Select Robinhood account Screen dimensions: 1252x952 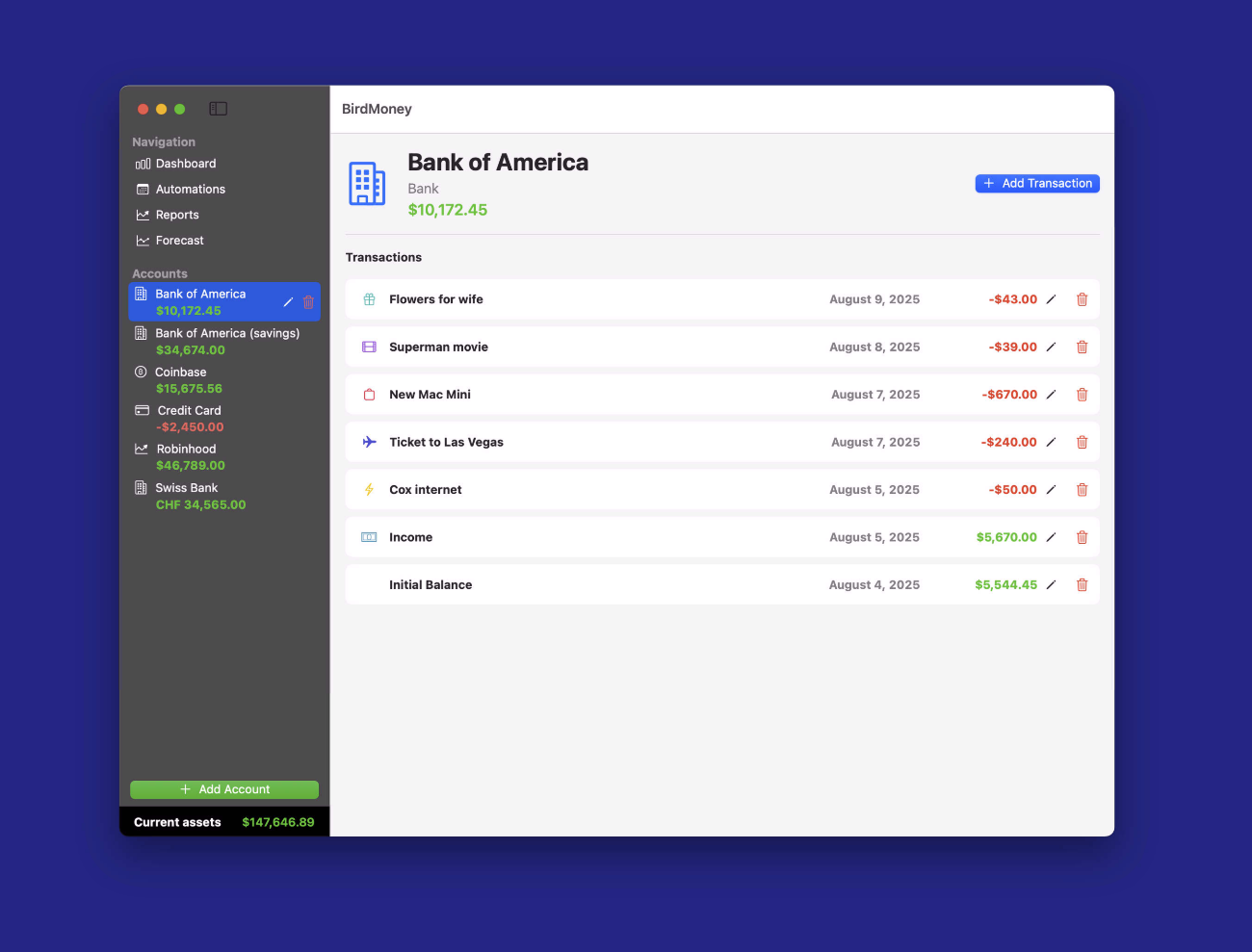point(224,456)
